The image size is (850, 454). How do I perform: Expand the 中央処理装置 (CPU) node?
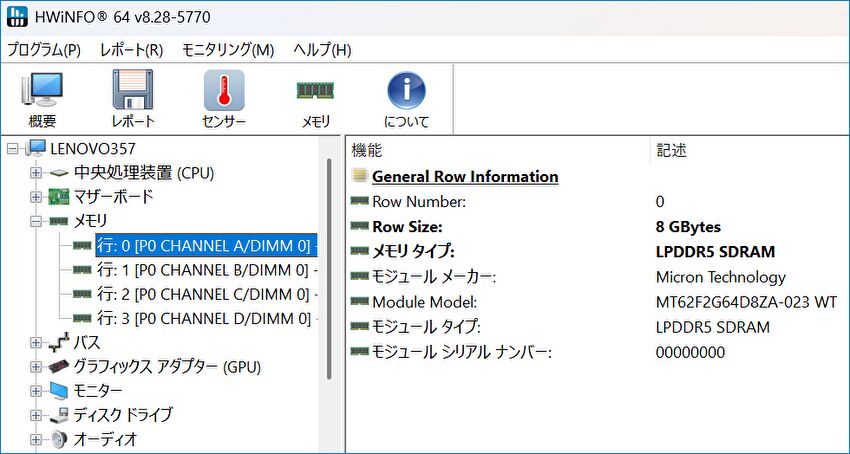[36, 173]
